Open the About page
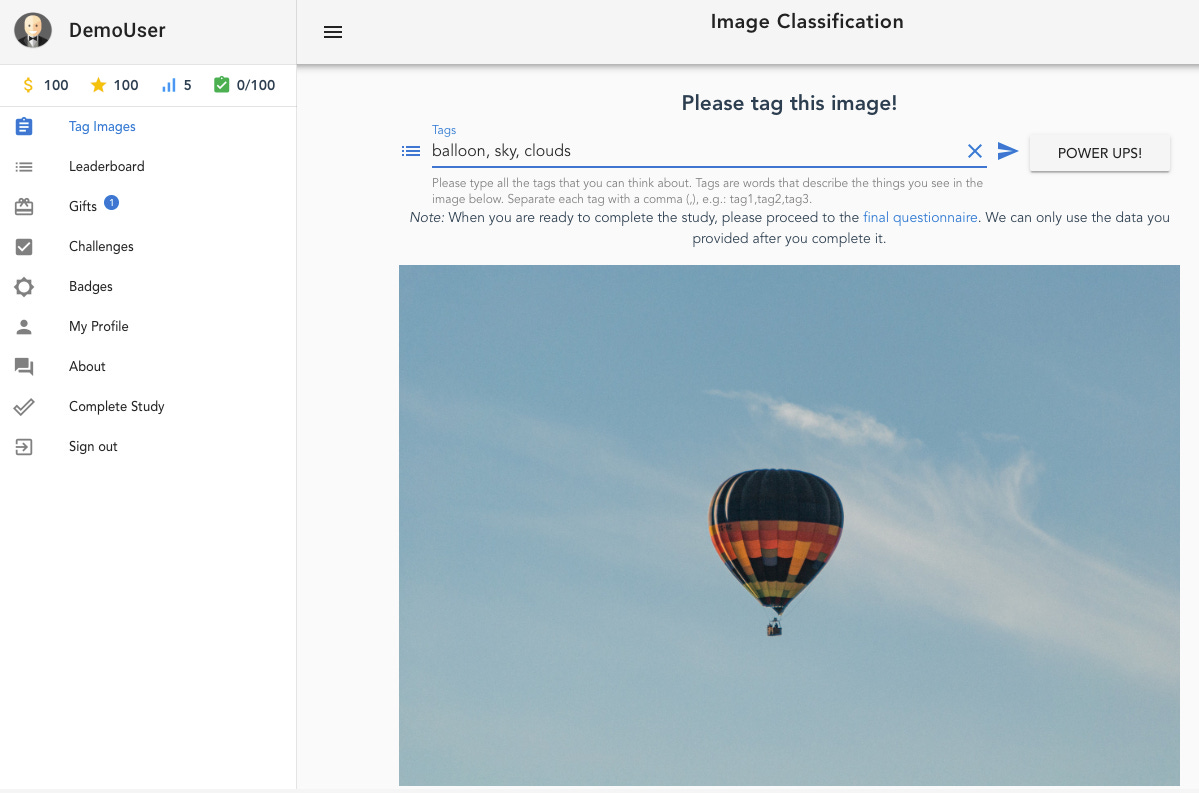1199x793 pixels. (87, 366)
